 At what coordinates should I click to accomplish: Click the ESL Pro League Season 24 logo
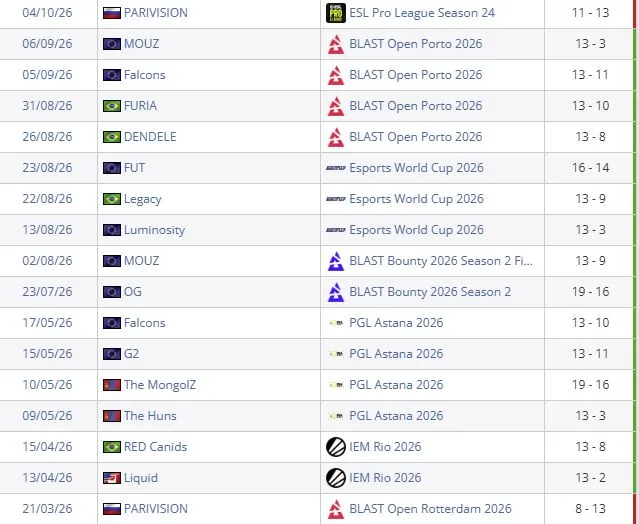[x=336, y=13]
